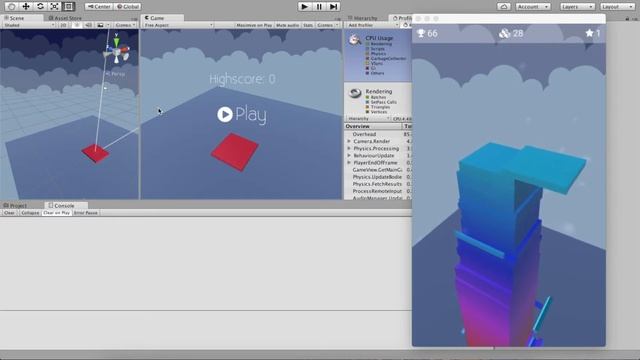Image resolution: width=640 pixels, height=360 pixels.
Task: Switch to the Project tab
Action: (16, 205)
